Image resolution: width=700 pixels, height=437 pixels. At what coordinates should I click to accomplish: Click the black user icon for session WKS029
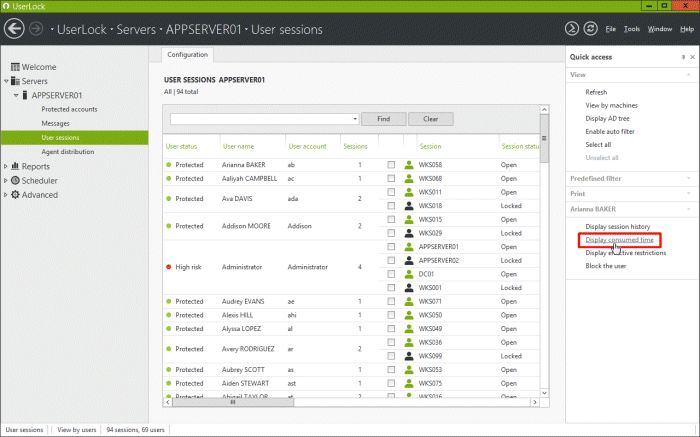[x=409, y=233]
